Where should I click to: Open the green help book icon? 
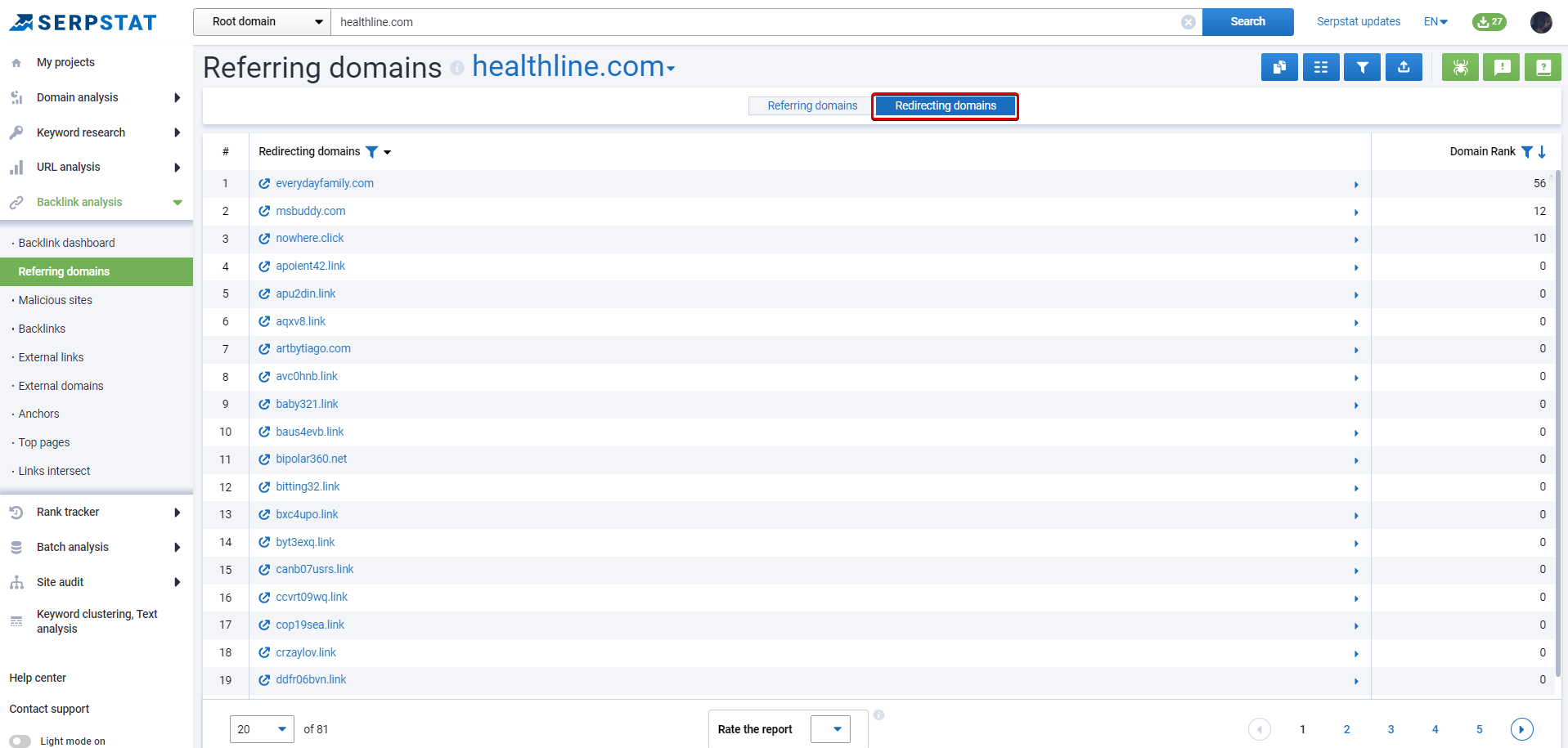click(x=1543, y=67)
